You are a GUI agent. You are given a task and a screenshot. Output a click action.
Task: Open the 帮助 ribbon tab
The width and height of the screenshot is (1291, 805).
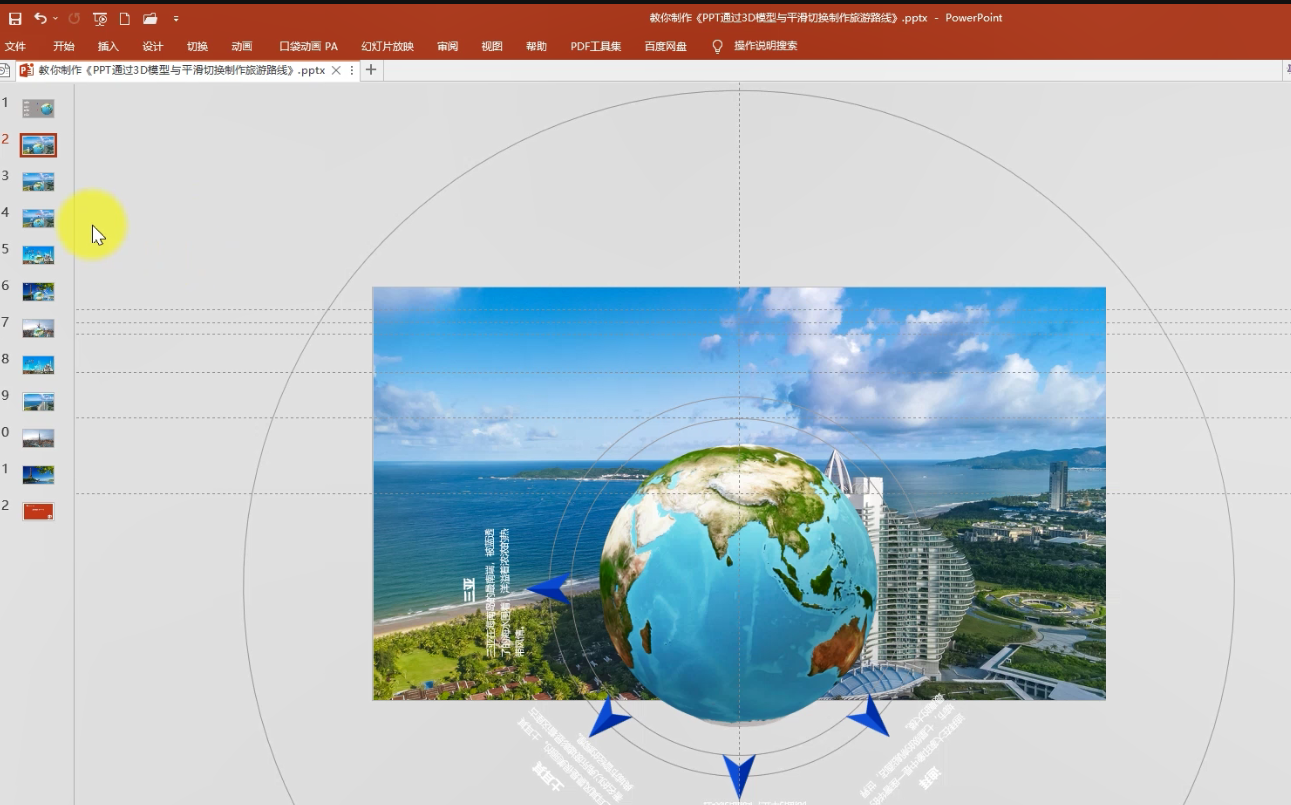coord(536,46)
